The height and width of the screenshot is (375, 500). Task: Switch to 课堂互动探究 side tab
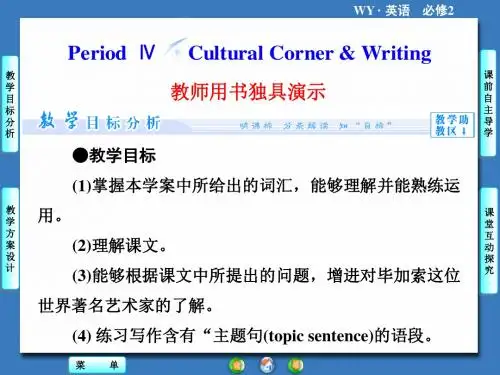pos(488,241)
